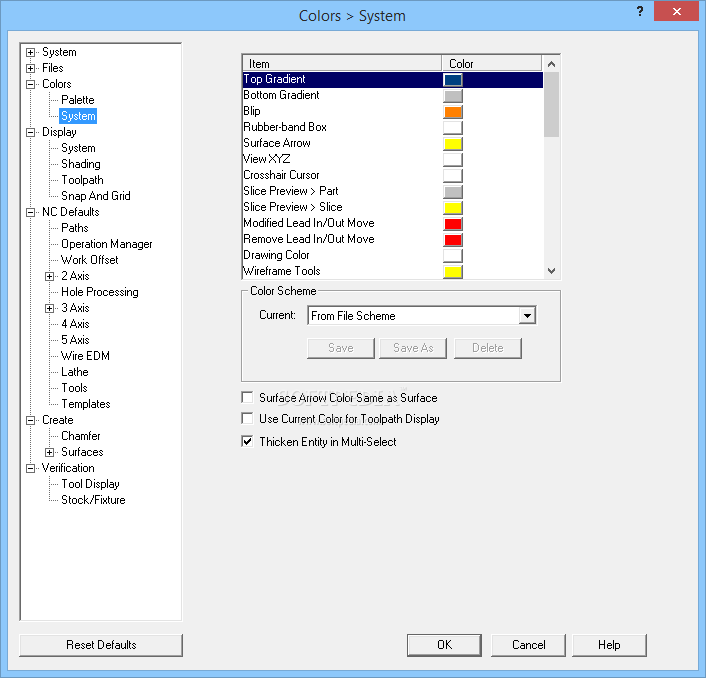Click the Modified Lead In/Out Move red swatch
Viewport: 706px width, 678px height.
[453, 224]
